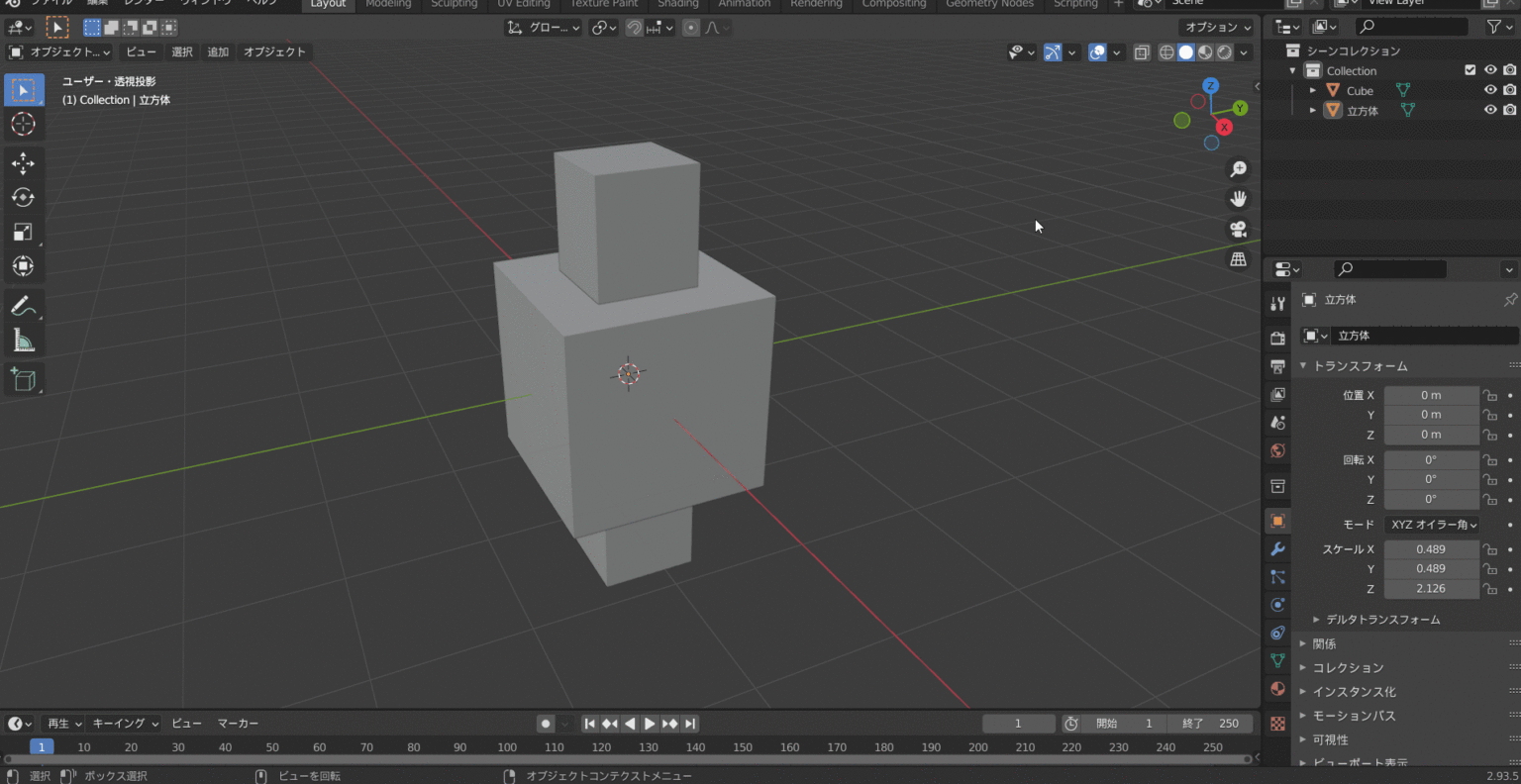Image resolution: width=1521 pixels, height=784 pixels.
Task: Hide the Cube object using its eye toggle
Action: coord(1490,90)
